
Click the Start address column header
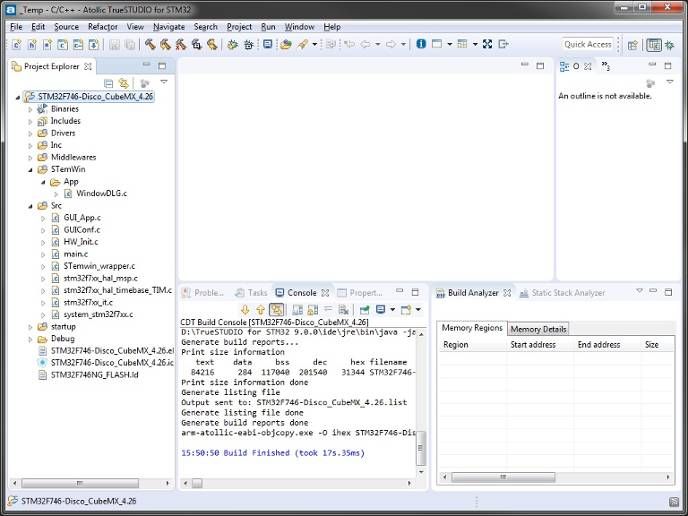tap(540, 345)
